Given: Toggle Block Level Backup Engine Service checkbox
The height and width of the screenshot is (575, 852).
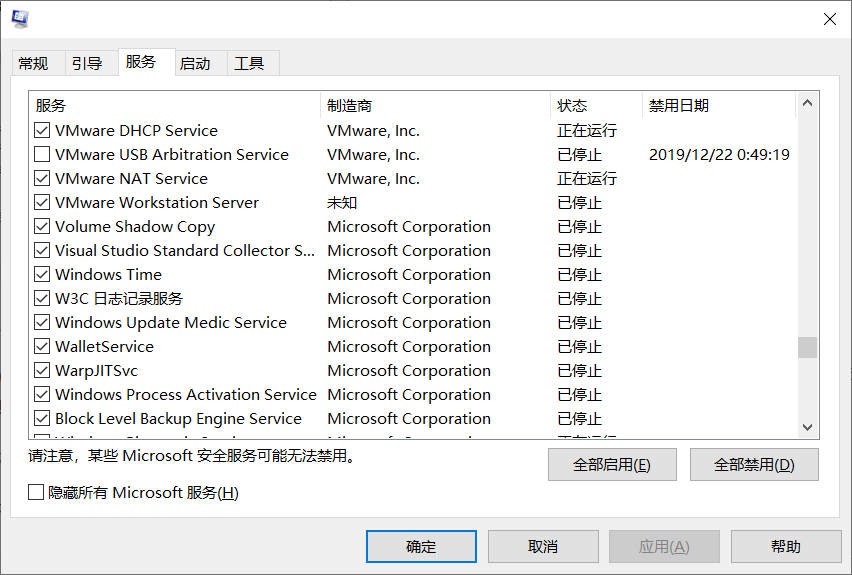Looking at the screenshot, I should (42, 418).
